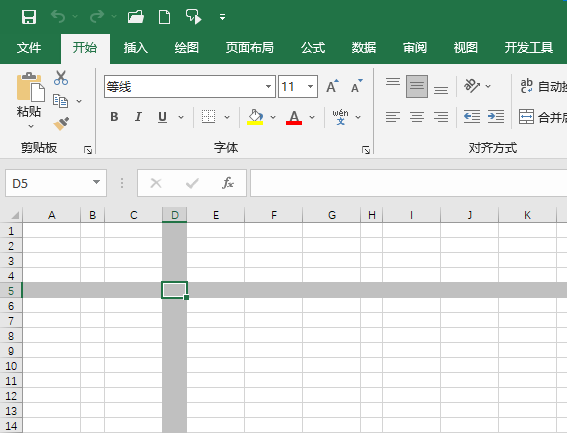567x433 pixels.
Task: Click the Format Painter brush icon
Action: tap(61, 124)
